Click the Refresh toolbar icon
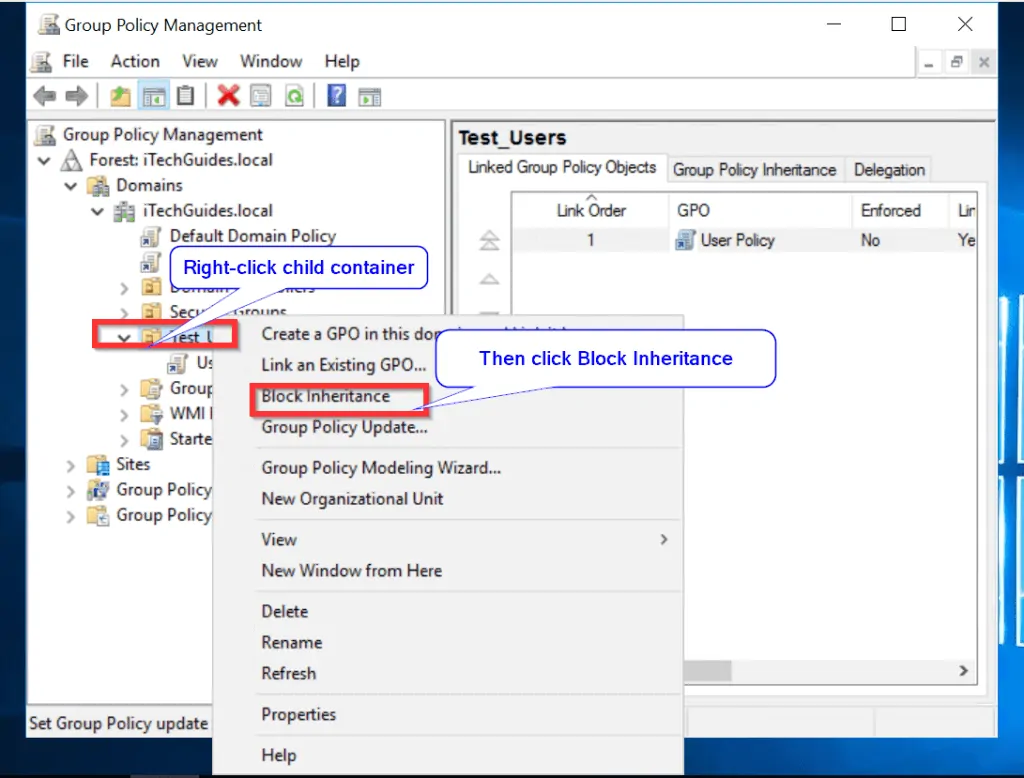This screenshot has width=1024, height=778. [295, 97]
